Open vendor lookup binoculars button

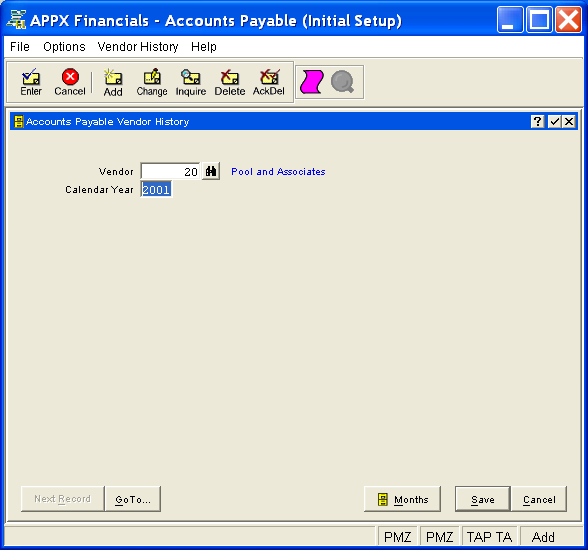(x=211, y=171)
